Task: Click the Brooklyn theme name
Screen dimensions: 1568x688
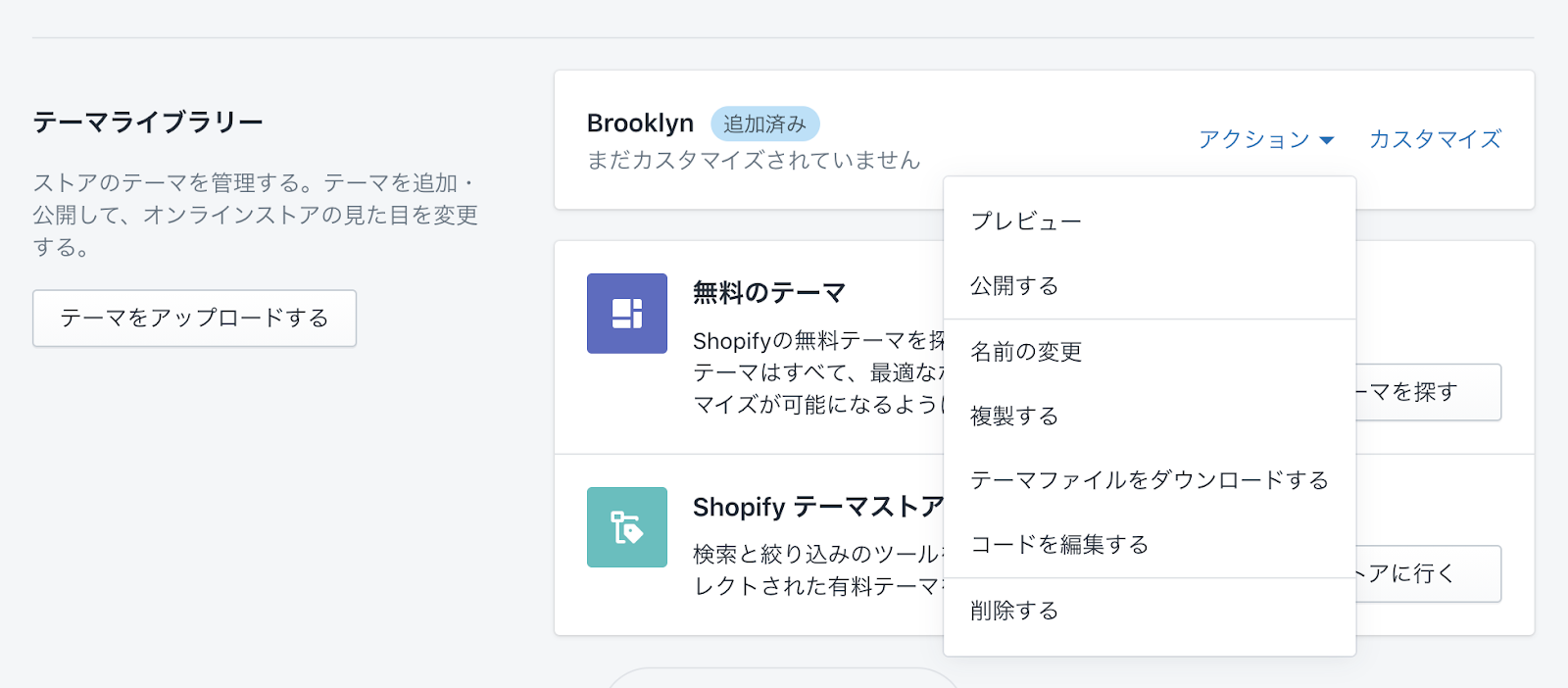Action: (x=640, y=123)
